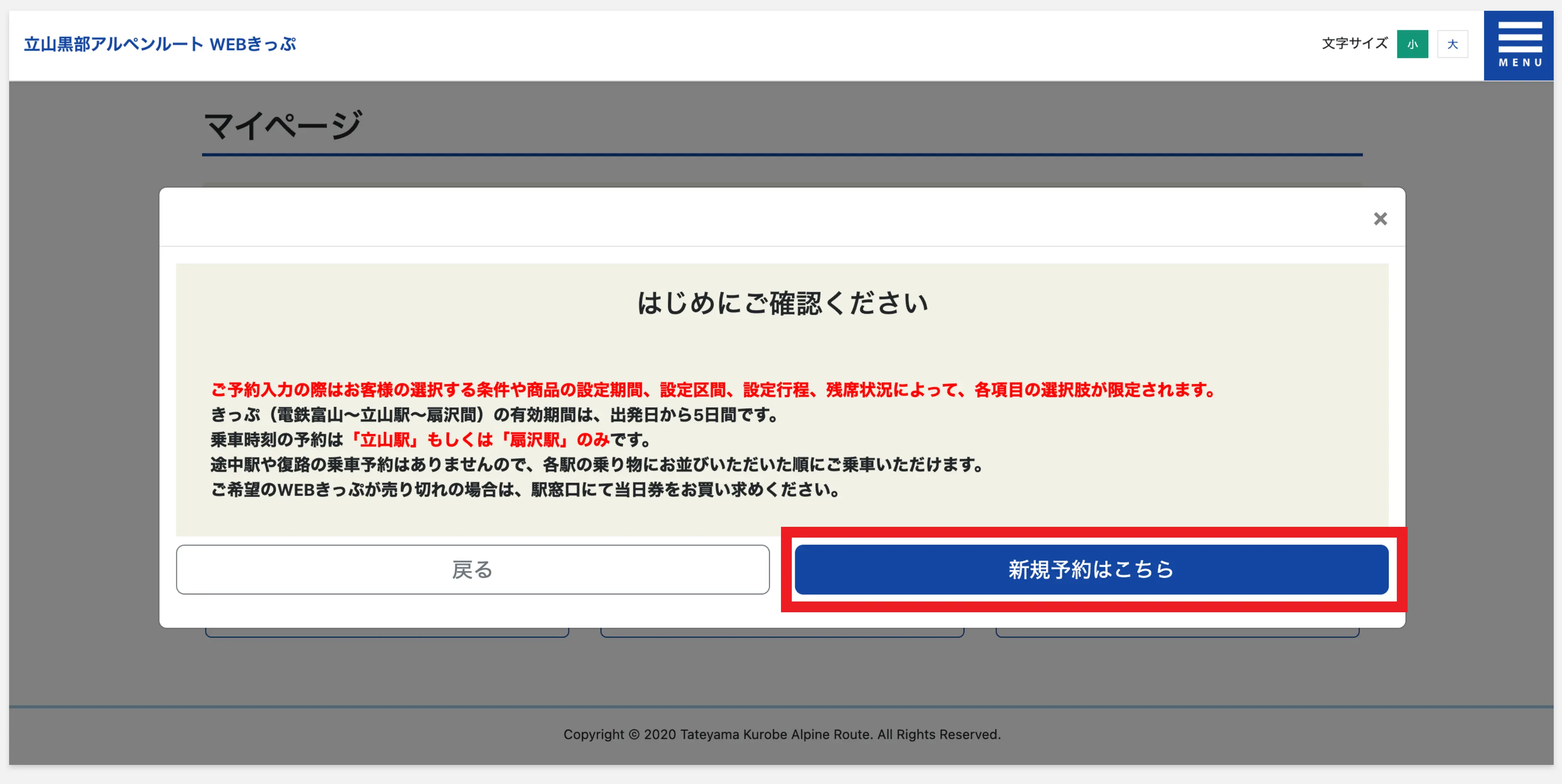
Task: Open the 立山黒部アルペンルート WEBきっぷ title link
Action: pos(160,44)
